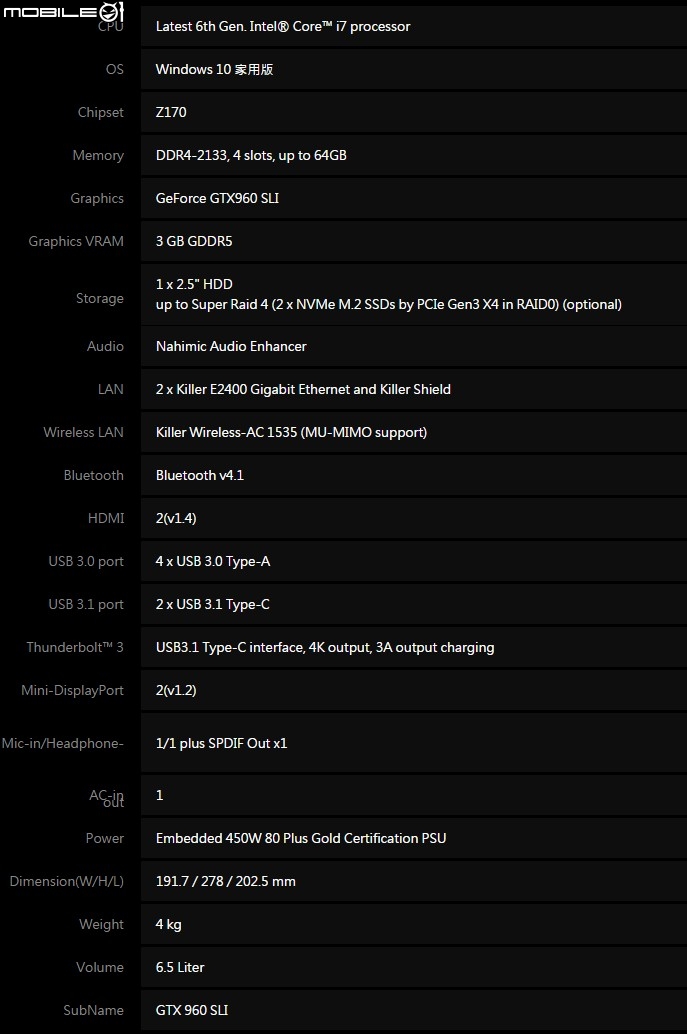Select 'Nahimic Audio Enhancer' value
This screenshot has width=687, height=1034.
coord(231,346)
